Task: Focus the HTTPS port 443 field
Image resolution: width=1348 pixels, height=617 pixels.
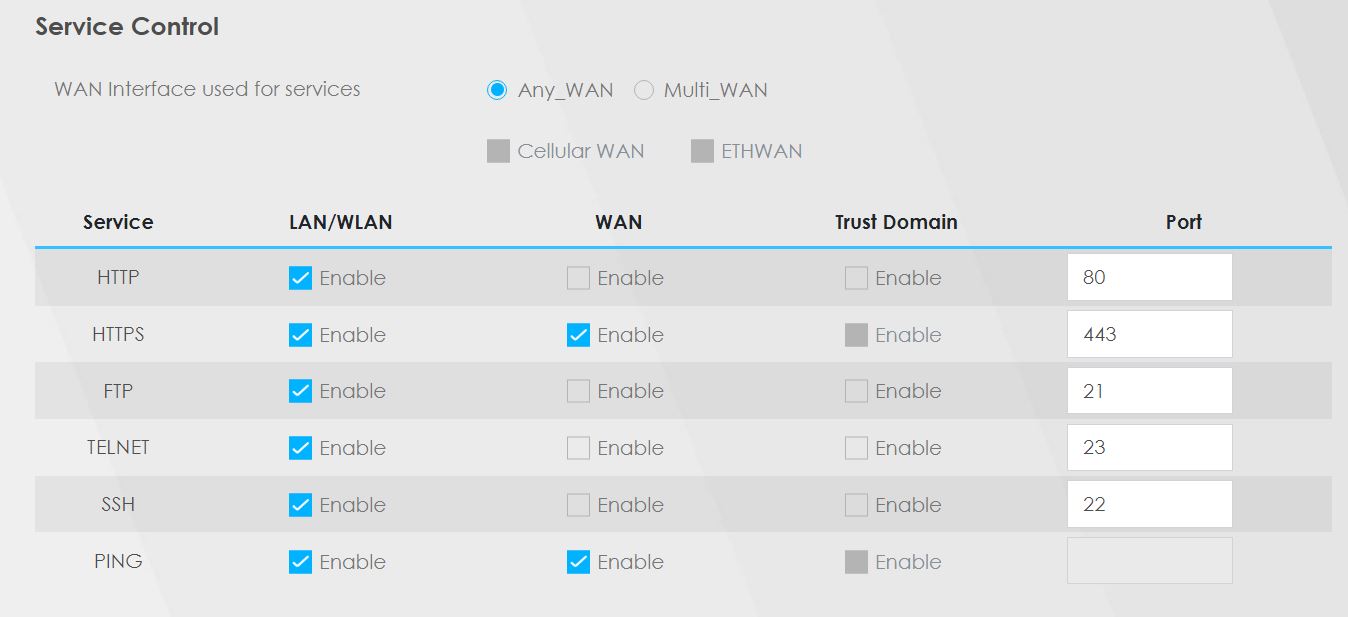Action: pos(1149,334)
